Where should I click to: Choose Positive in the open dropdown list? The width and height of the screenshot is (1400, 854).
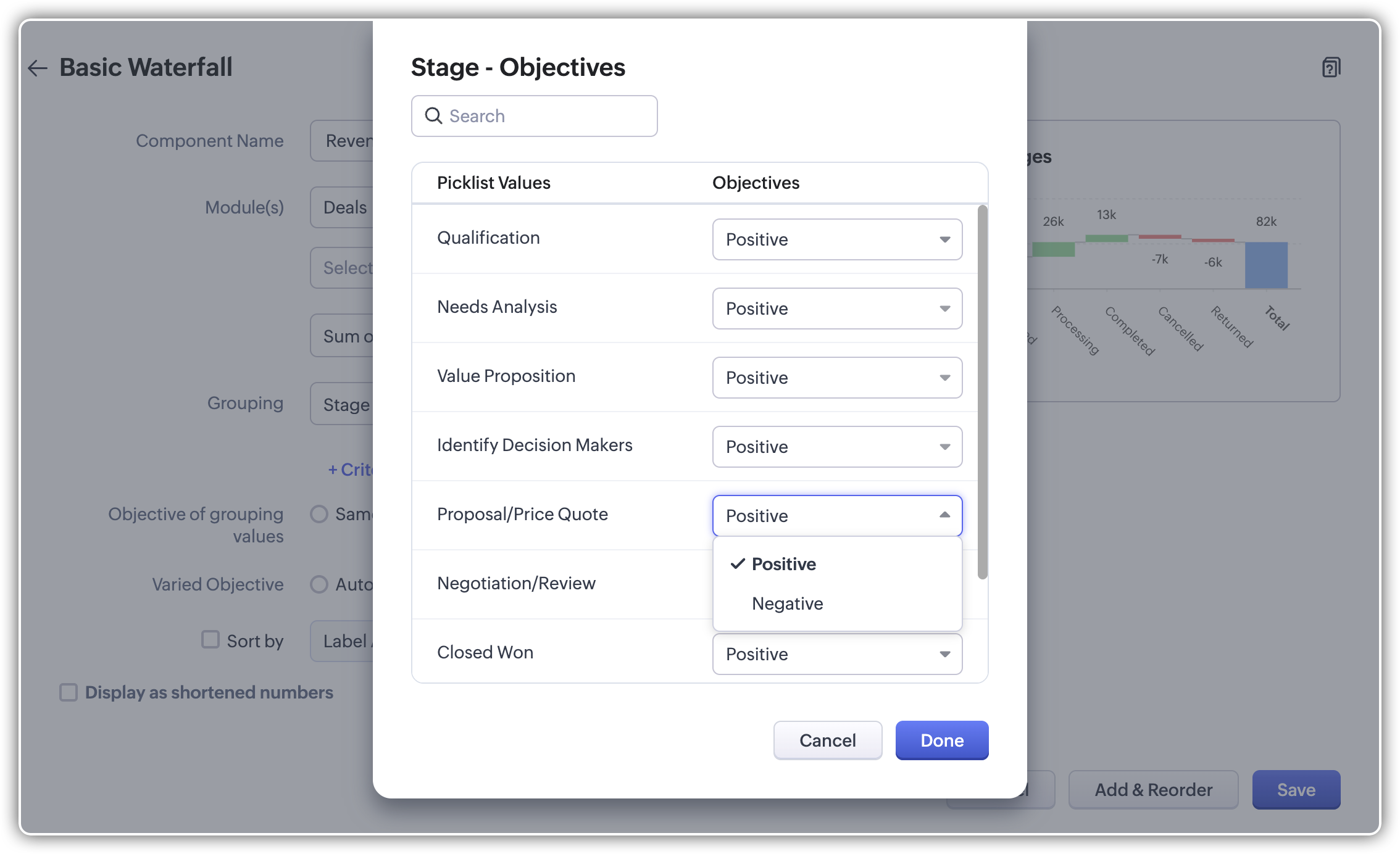(784, 564)
